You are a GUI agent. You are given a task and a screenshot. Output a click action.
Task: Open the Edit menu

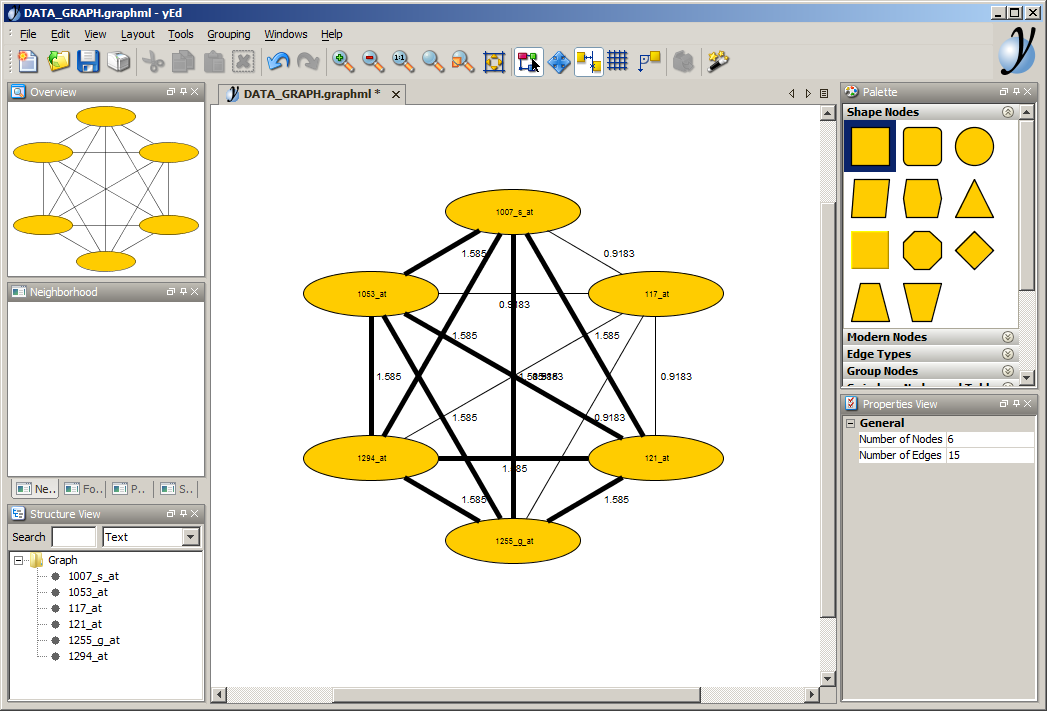pyautogui.click(x=60, y=34)
